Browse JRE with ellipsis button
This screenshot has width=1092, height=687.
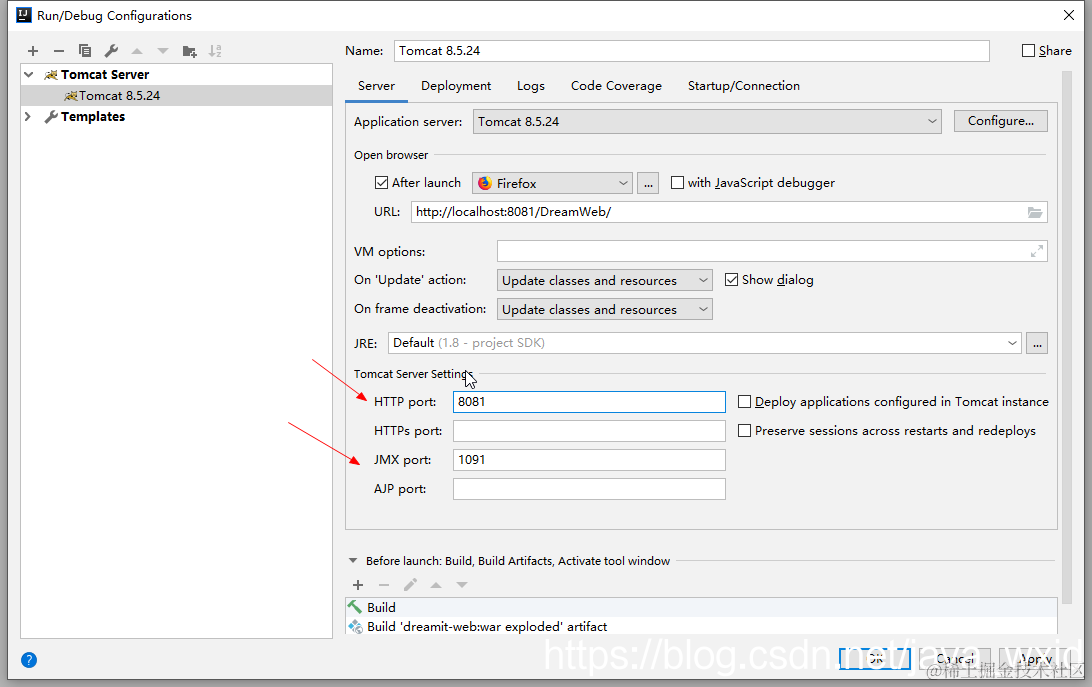click(1037, 344)
